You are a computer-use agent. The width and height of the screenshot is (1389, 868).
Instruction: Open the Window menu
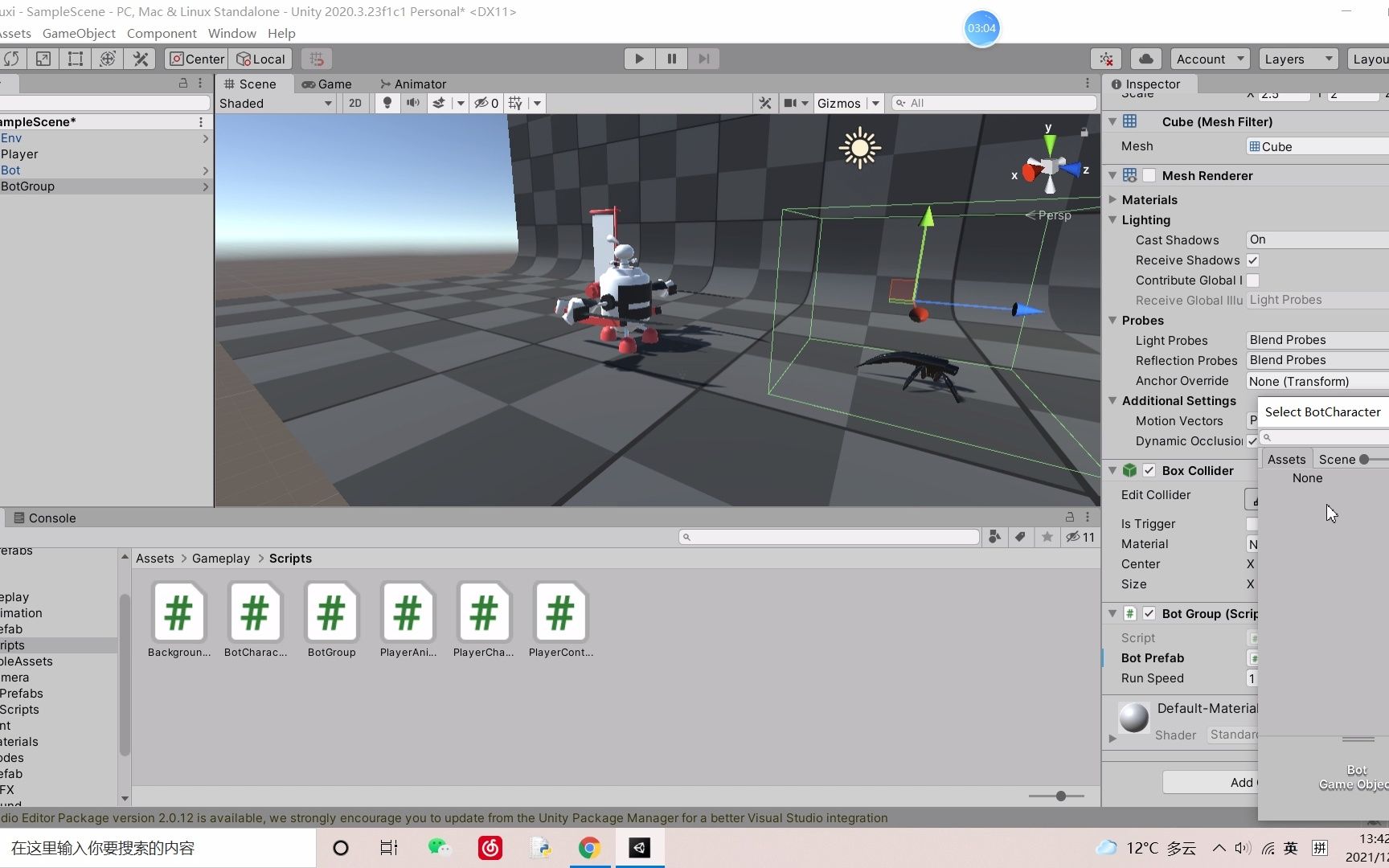[x=231, y=33]
